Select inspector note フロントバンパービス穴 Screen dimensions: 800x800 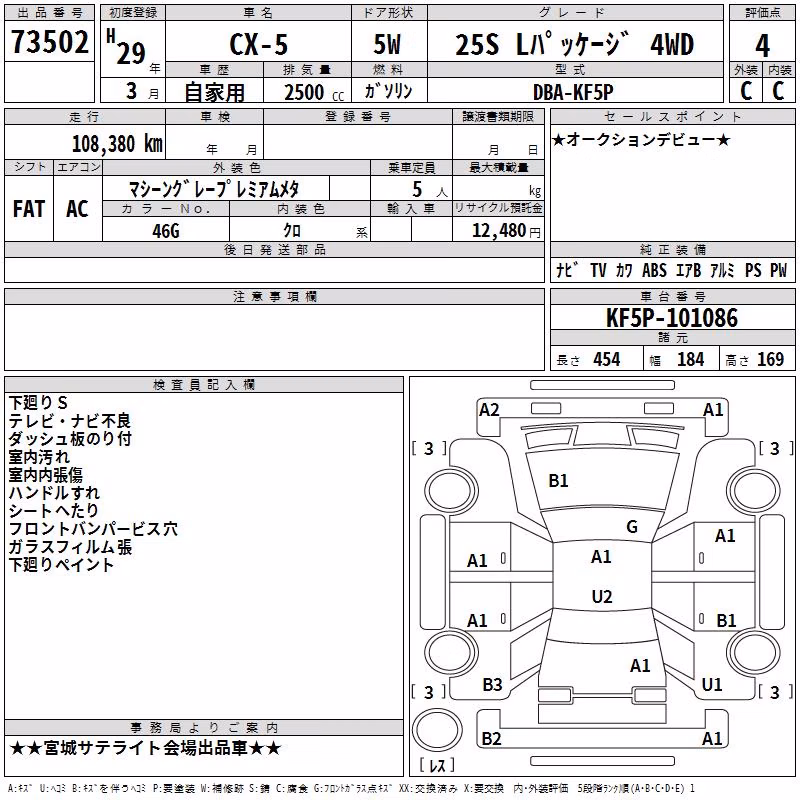click(93, 529)
